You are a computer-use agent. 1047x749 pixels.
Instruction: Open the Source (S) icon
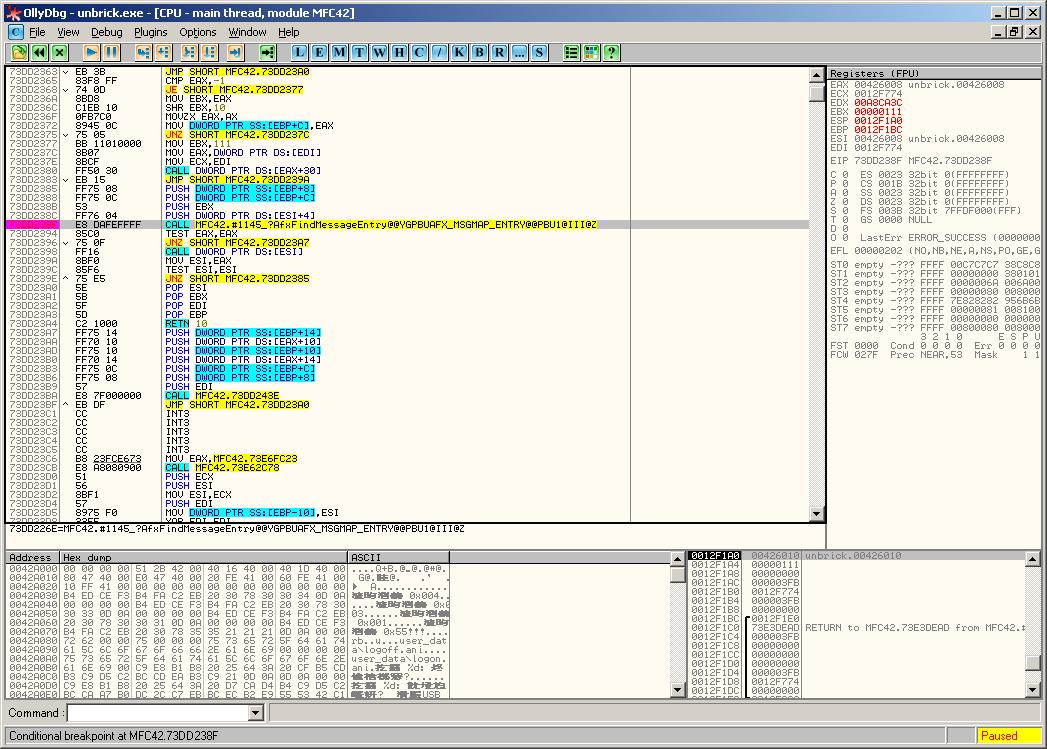tap(540, 52)
